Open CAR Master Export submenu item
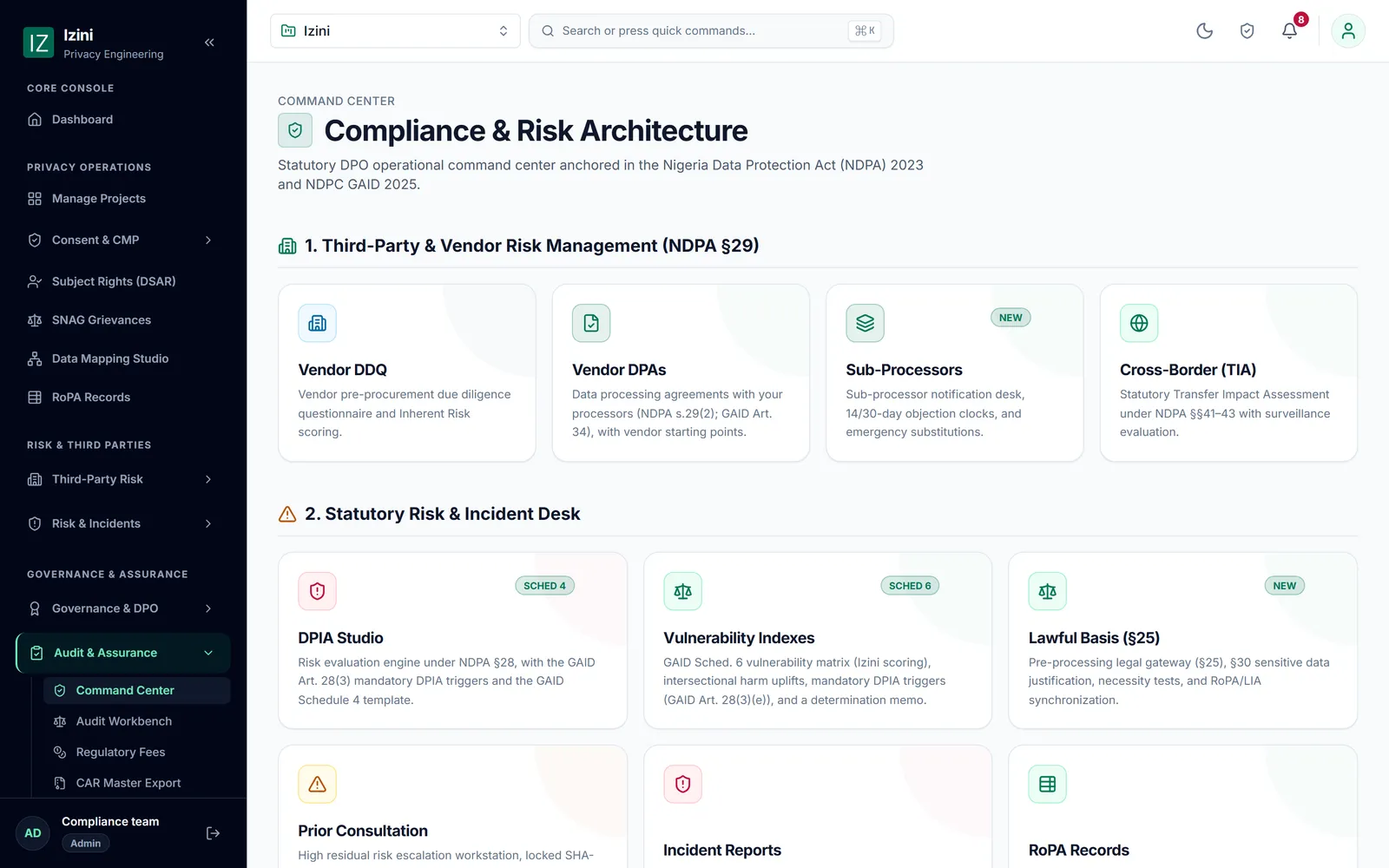 tap(137, 783)
